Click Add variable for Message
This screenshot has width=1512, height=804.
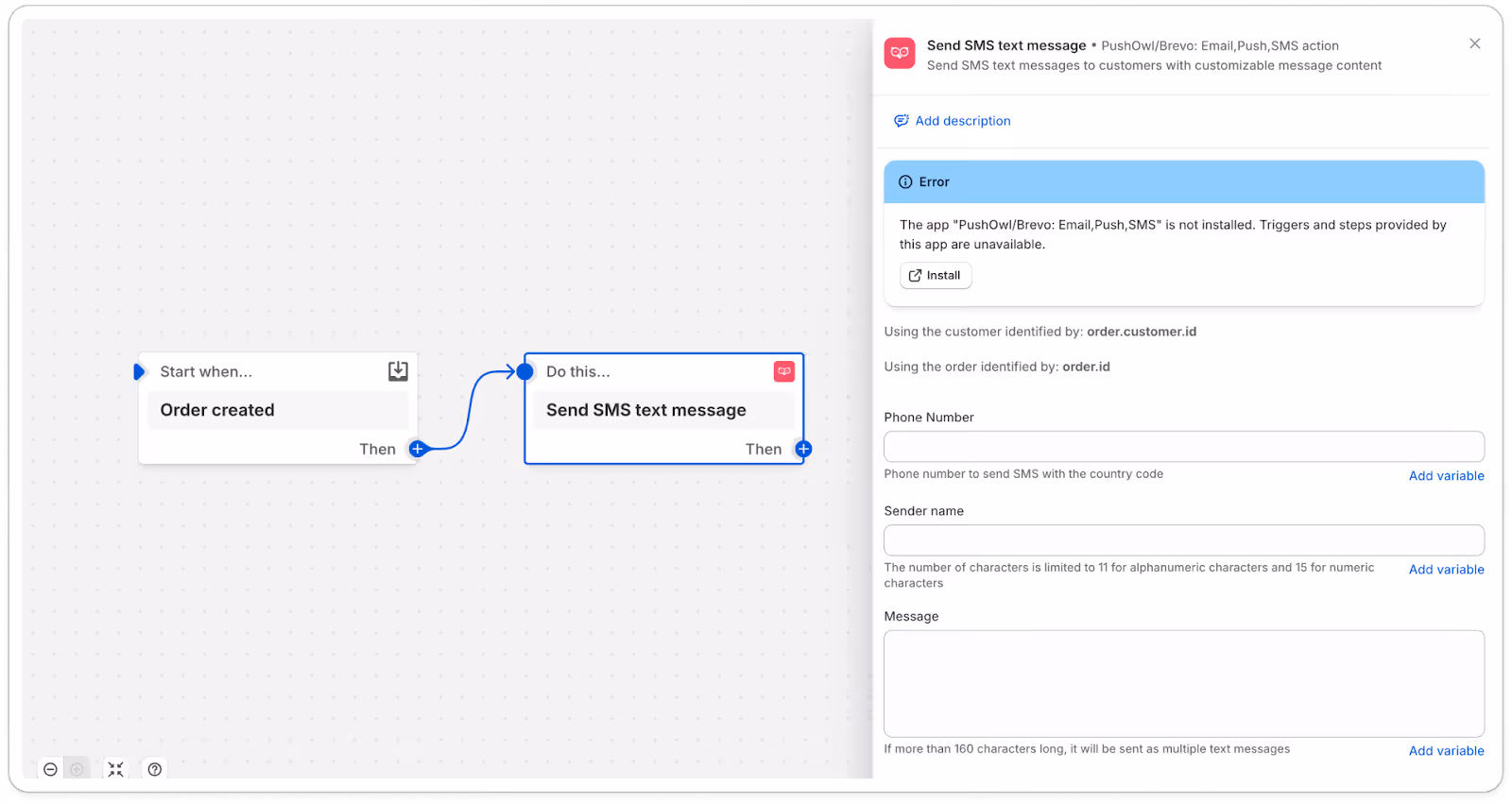(x=1447, y=751)
